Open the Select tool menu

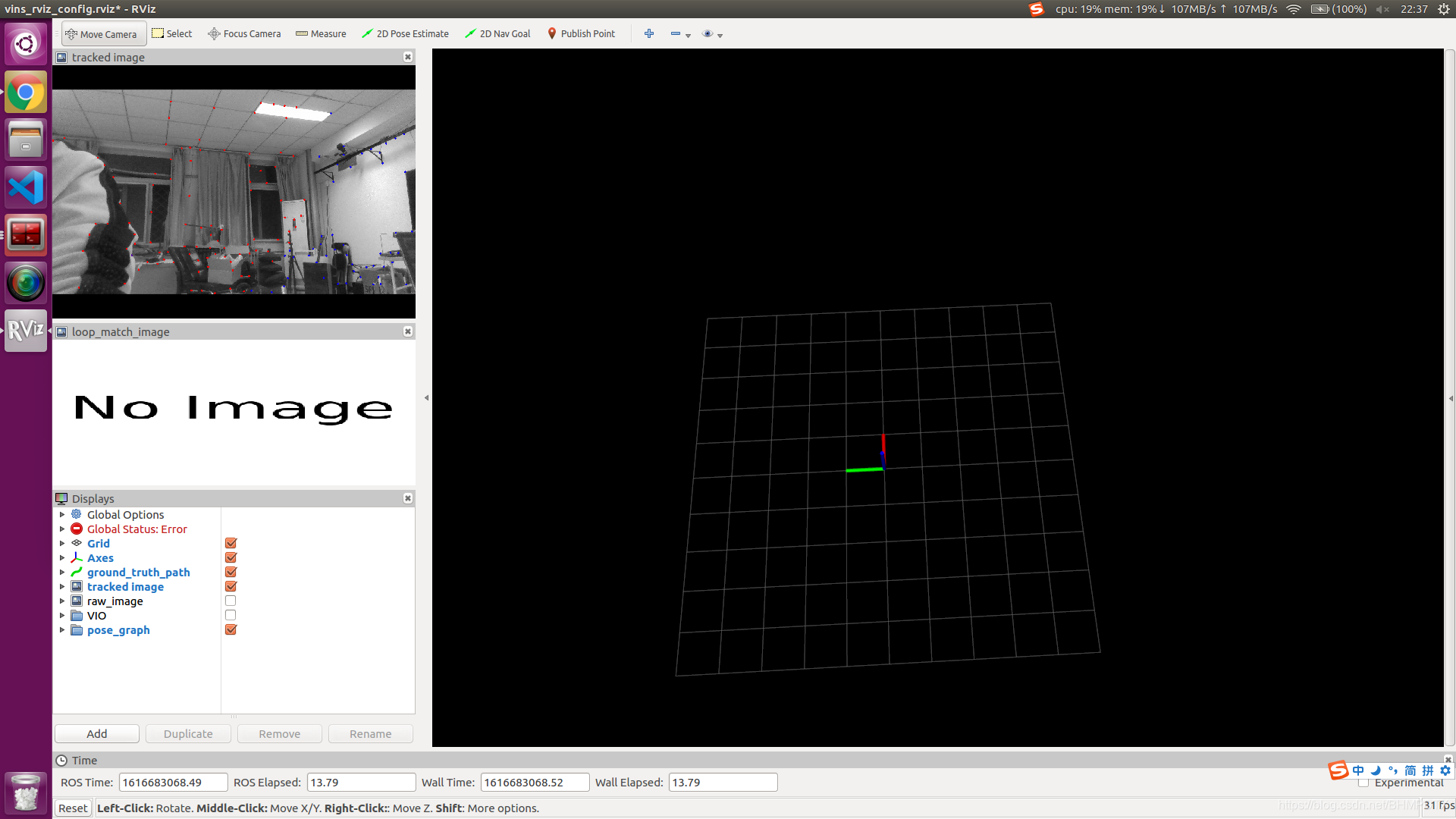point(171,33)
